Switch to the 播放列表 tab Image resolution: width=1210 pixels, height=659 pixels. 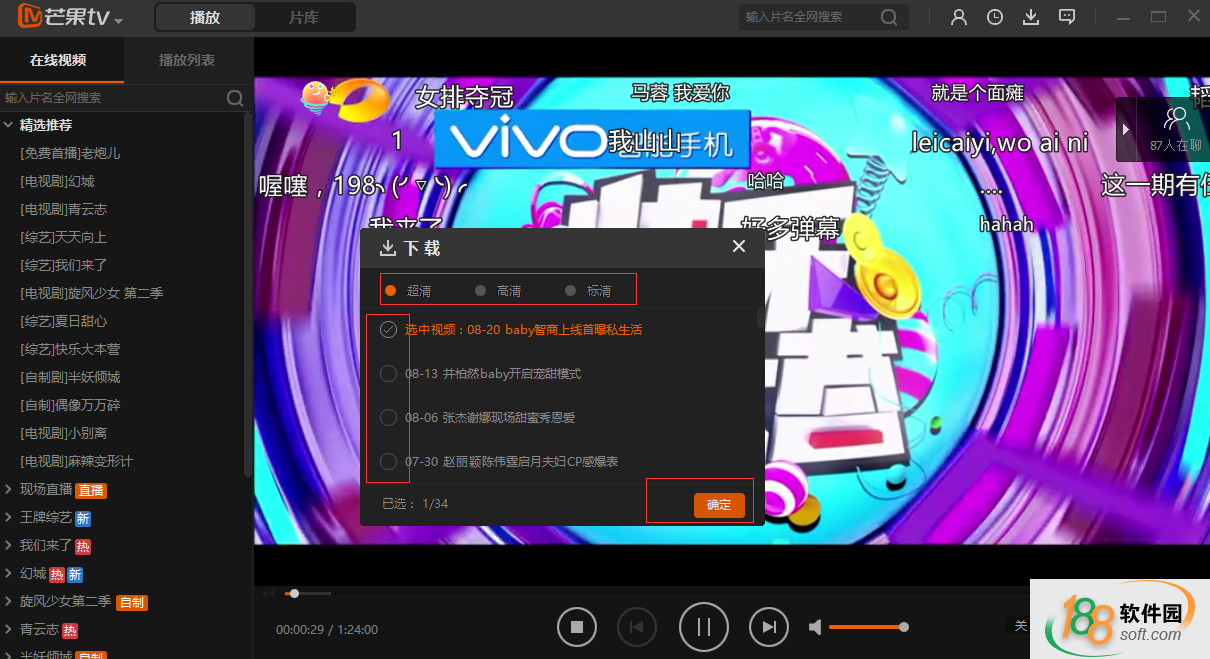pyautogui.click(x=187, y=60)
